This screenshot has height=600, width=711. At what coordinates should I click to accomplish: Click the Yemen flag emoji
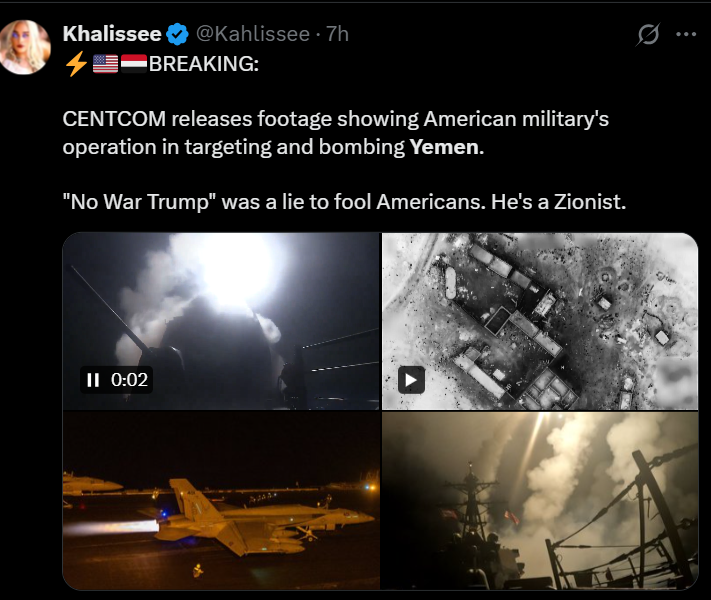point(134,64)
